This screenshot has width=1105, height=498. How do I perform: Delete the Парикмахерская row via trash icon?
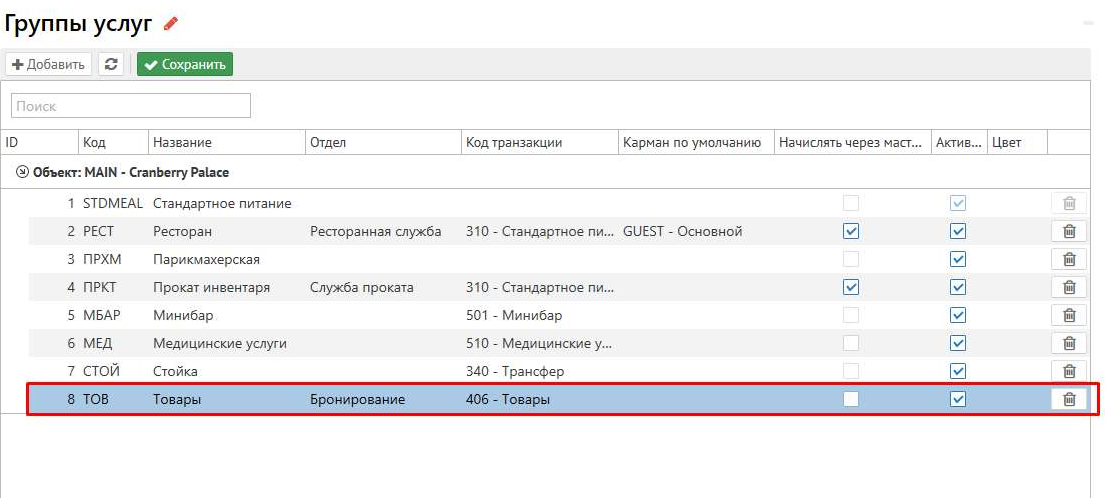pyautogui.click(x=1068, y=259)
